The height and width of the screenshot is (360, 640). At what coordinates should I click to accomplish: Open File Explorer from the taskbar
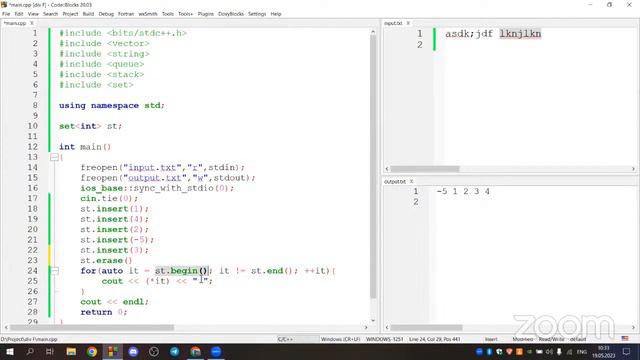[71, 351]
